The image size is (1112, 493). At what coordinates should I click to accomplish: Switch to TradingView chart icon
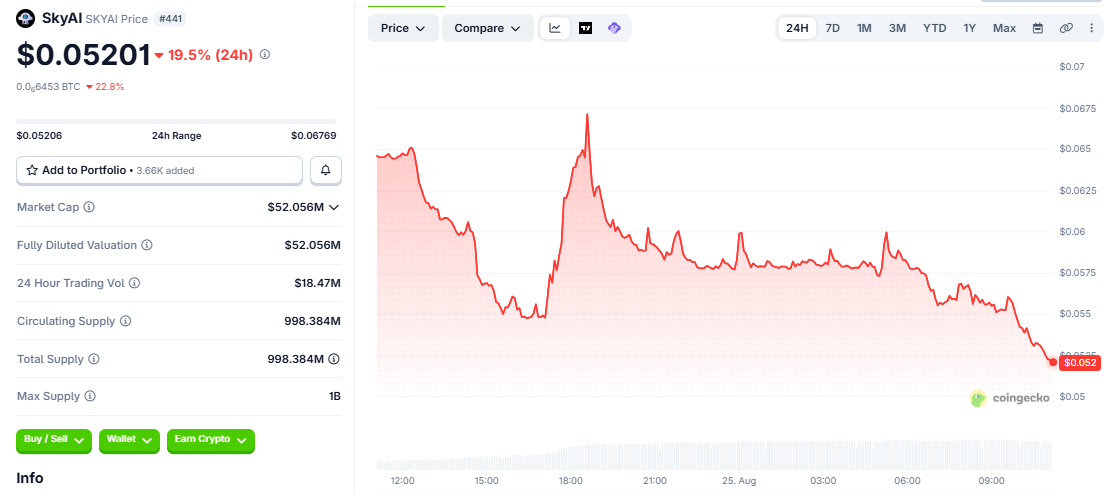pyautogui.click(x=585, y=28)
